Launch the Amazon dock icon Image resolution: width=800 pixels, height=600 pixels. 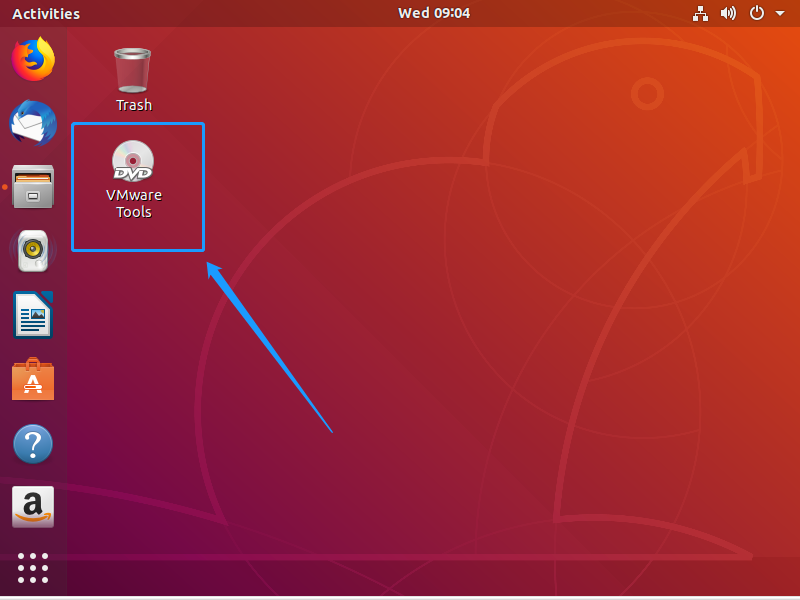[33, 507]
